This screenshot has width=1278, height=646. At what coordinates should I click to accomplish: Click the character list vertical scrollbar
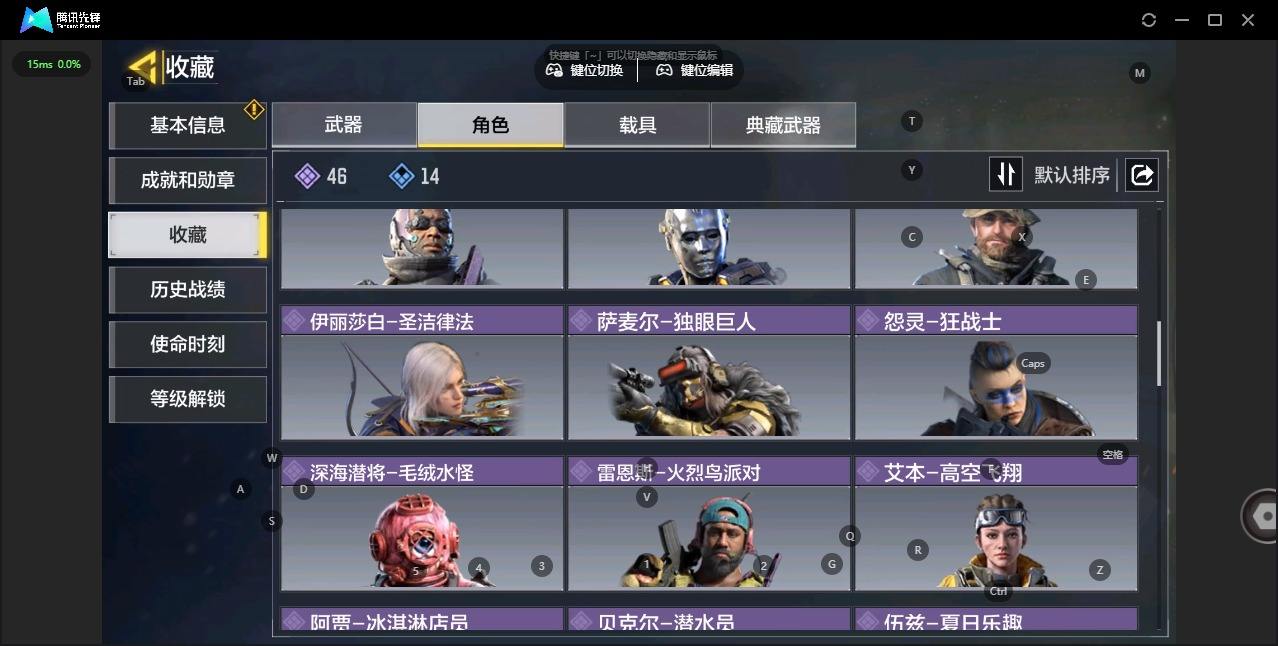(1159, 353)
